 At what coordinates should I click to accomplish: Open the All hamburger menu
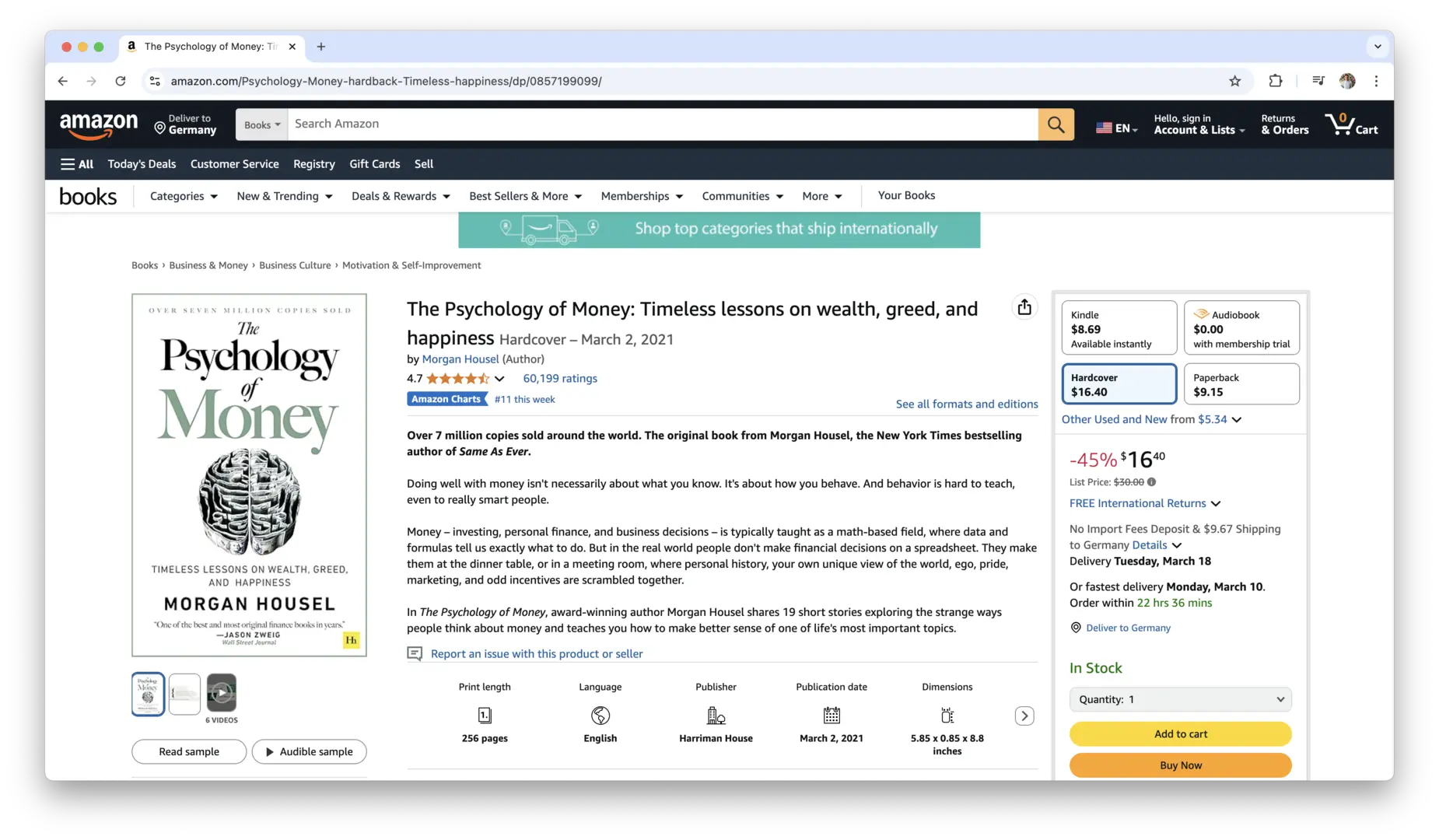[x=76, y=164]
